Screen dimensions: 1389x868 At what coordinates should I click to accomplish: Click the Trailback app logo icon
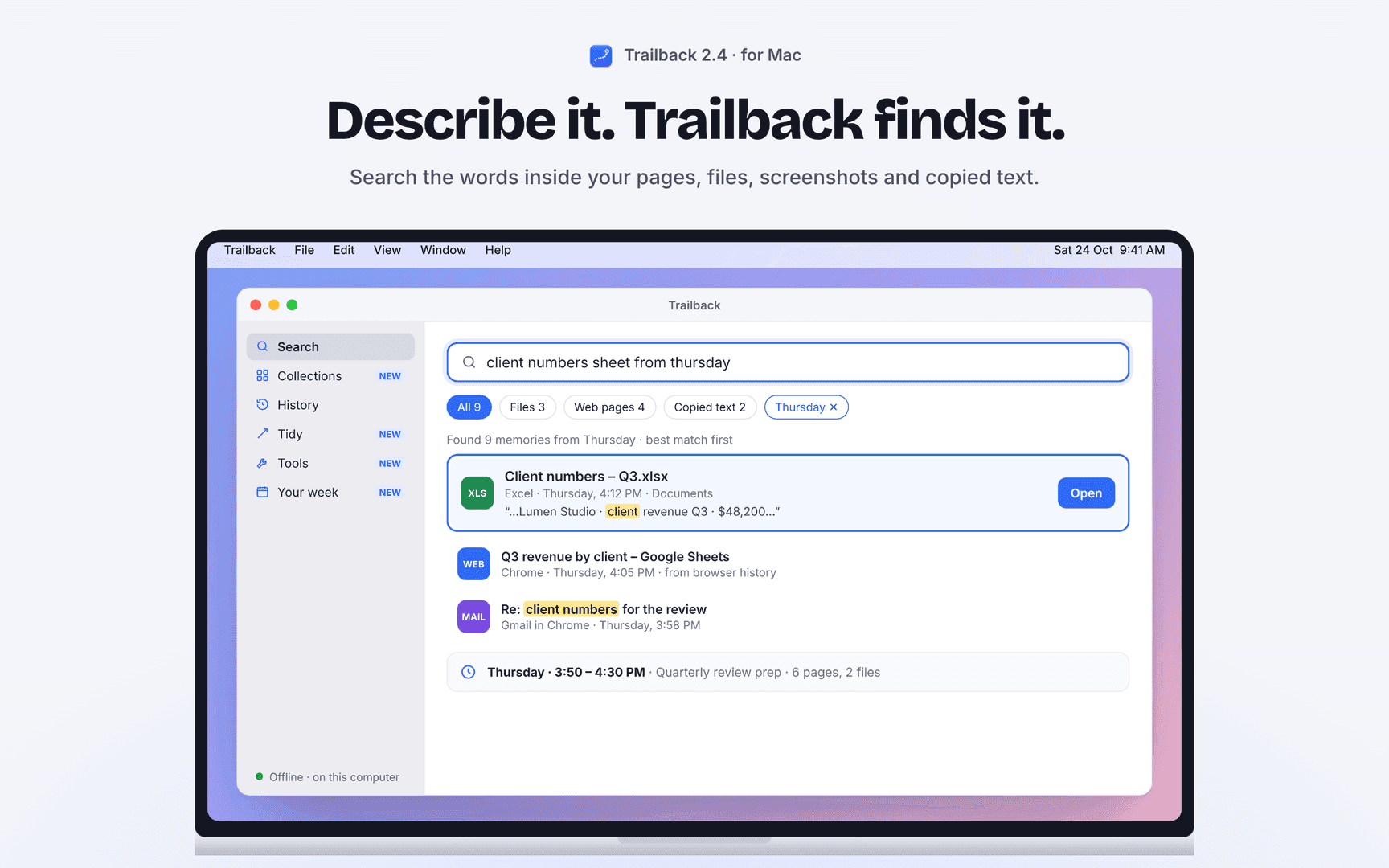tap(600, 55)
